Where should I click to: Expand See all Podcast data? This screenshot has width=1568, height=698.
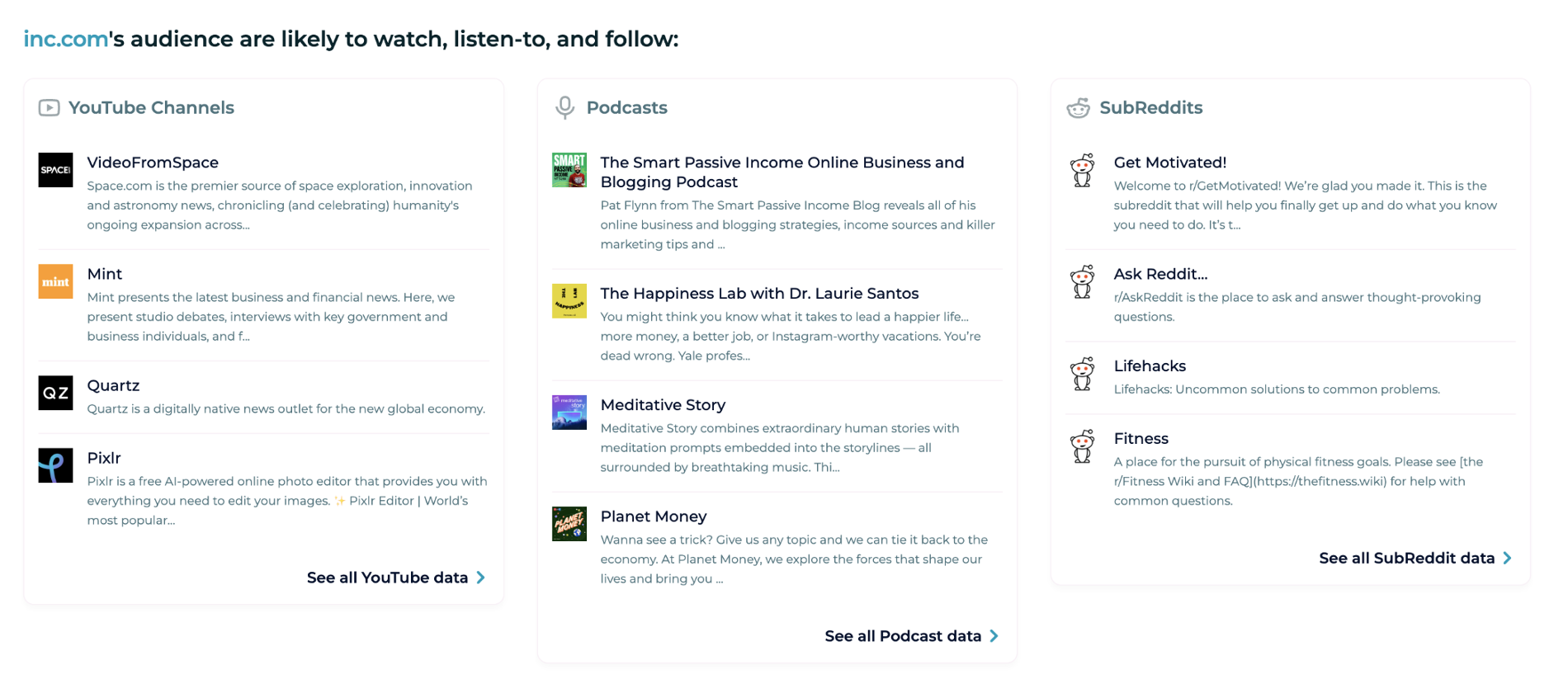(x=911, y=636)
